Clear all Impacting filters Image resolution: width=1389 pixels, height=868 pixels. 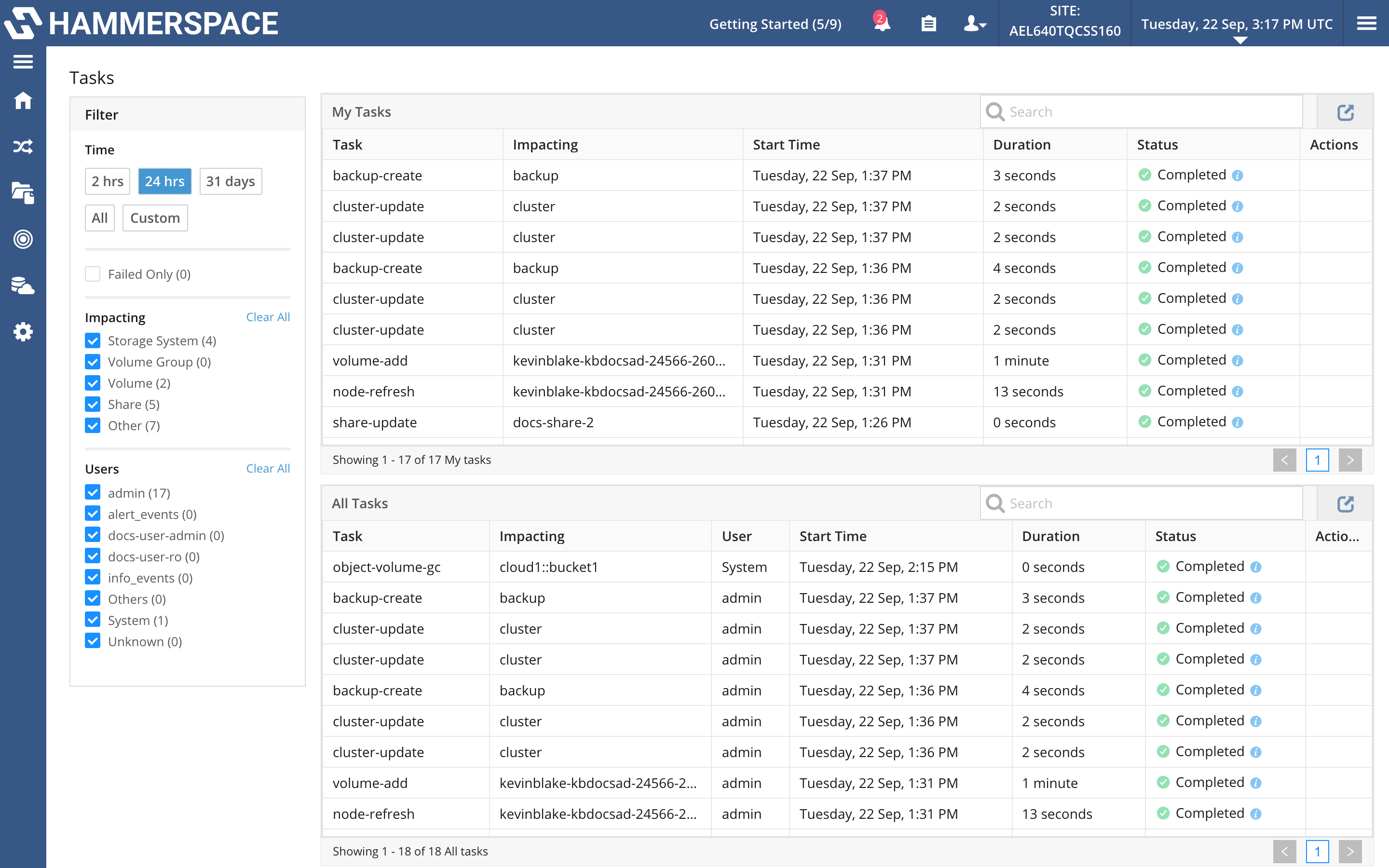pos(268,317)
